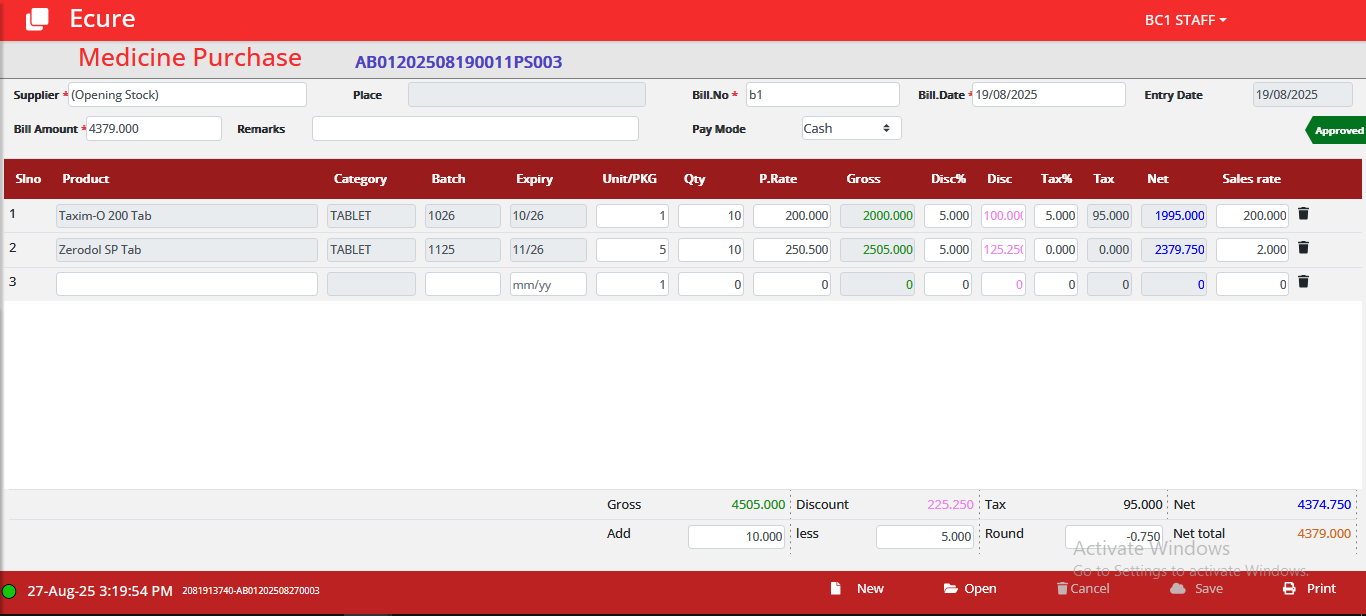1366x616 pixels.
Task: Click the Print printer icon
Action: [1290, 589]
